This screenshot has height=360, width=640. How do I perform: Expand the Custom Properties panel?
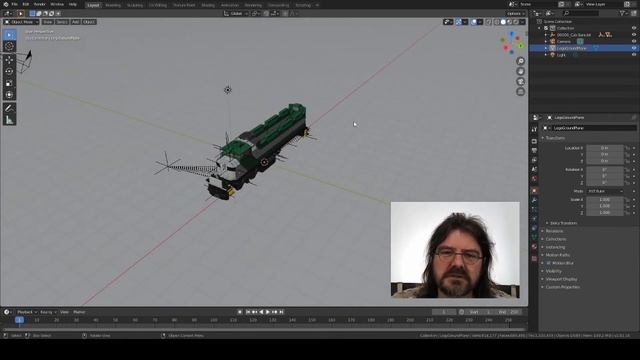pos(561,287)
